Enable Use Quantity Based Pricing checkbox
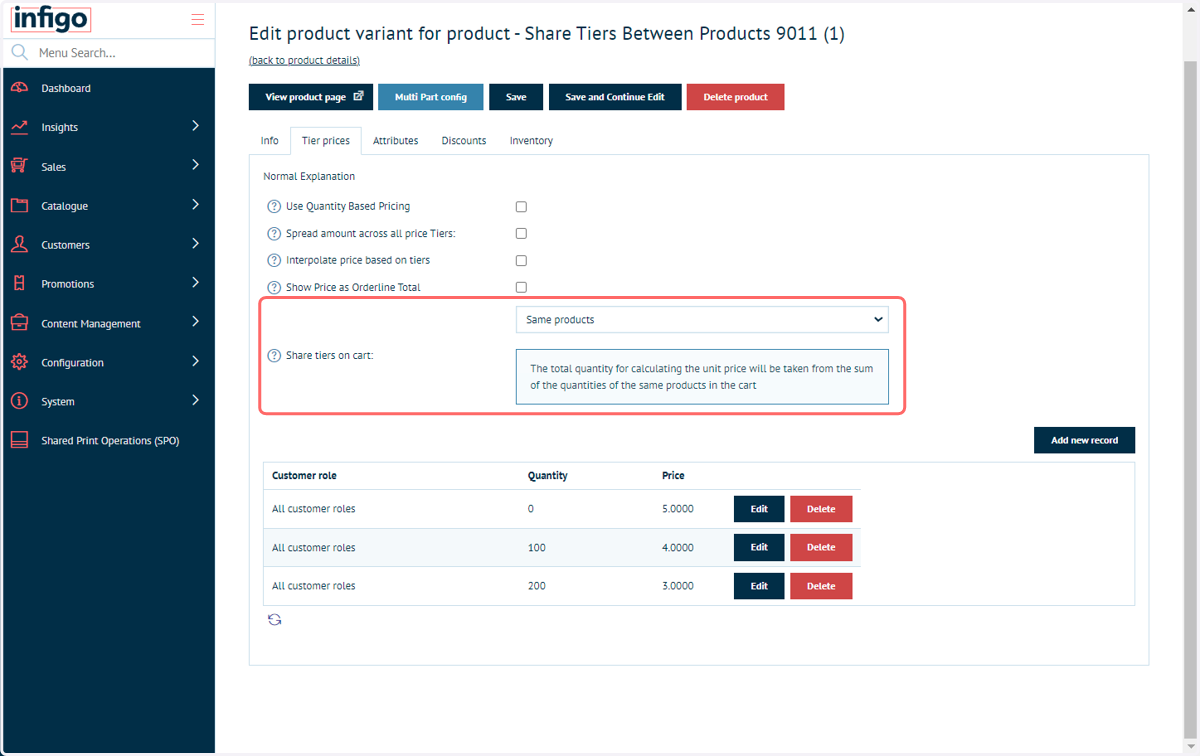 click(521, 207)
